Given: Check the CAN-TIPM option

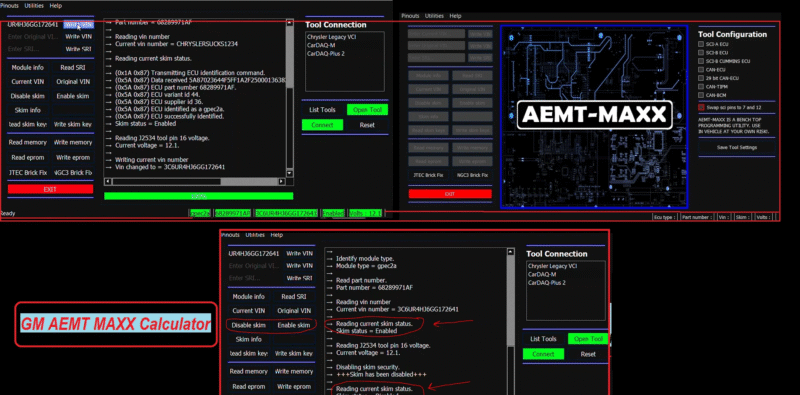Looking at the screenshot, I should click(701, 87).
